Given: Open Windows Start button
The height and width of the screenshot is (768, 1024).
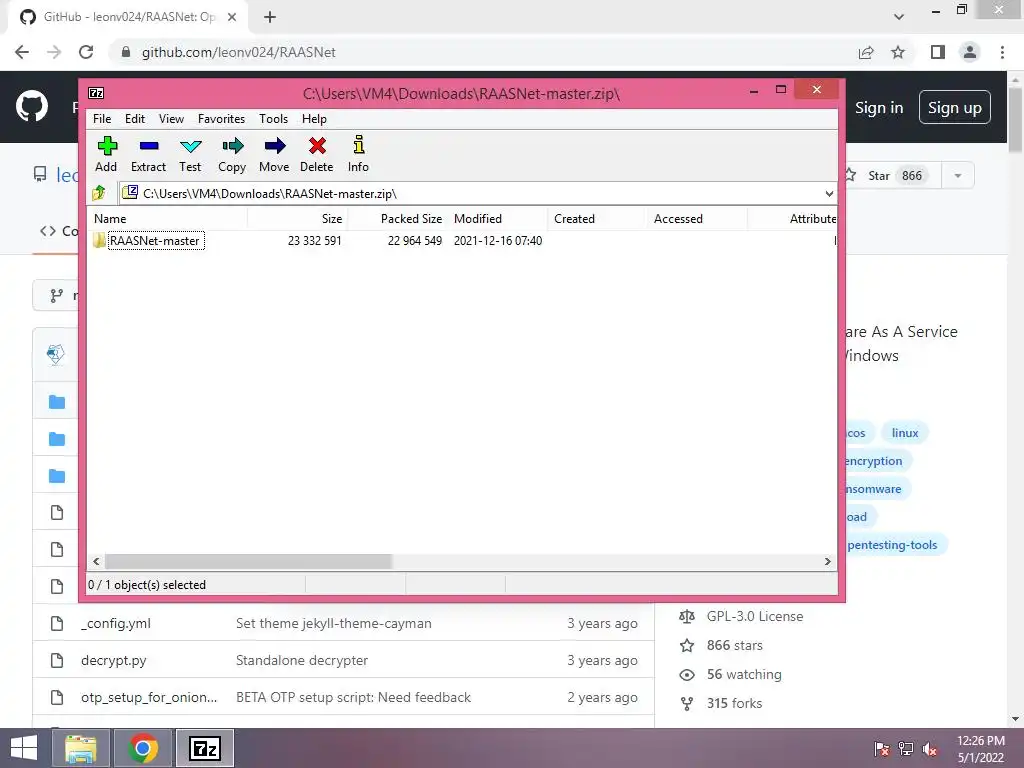Looking at the screenshot, I should (24, 748).
